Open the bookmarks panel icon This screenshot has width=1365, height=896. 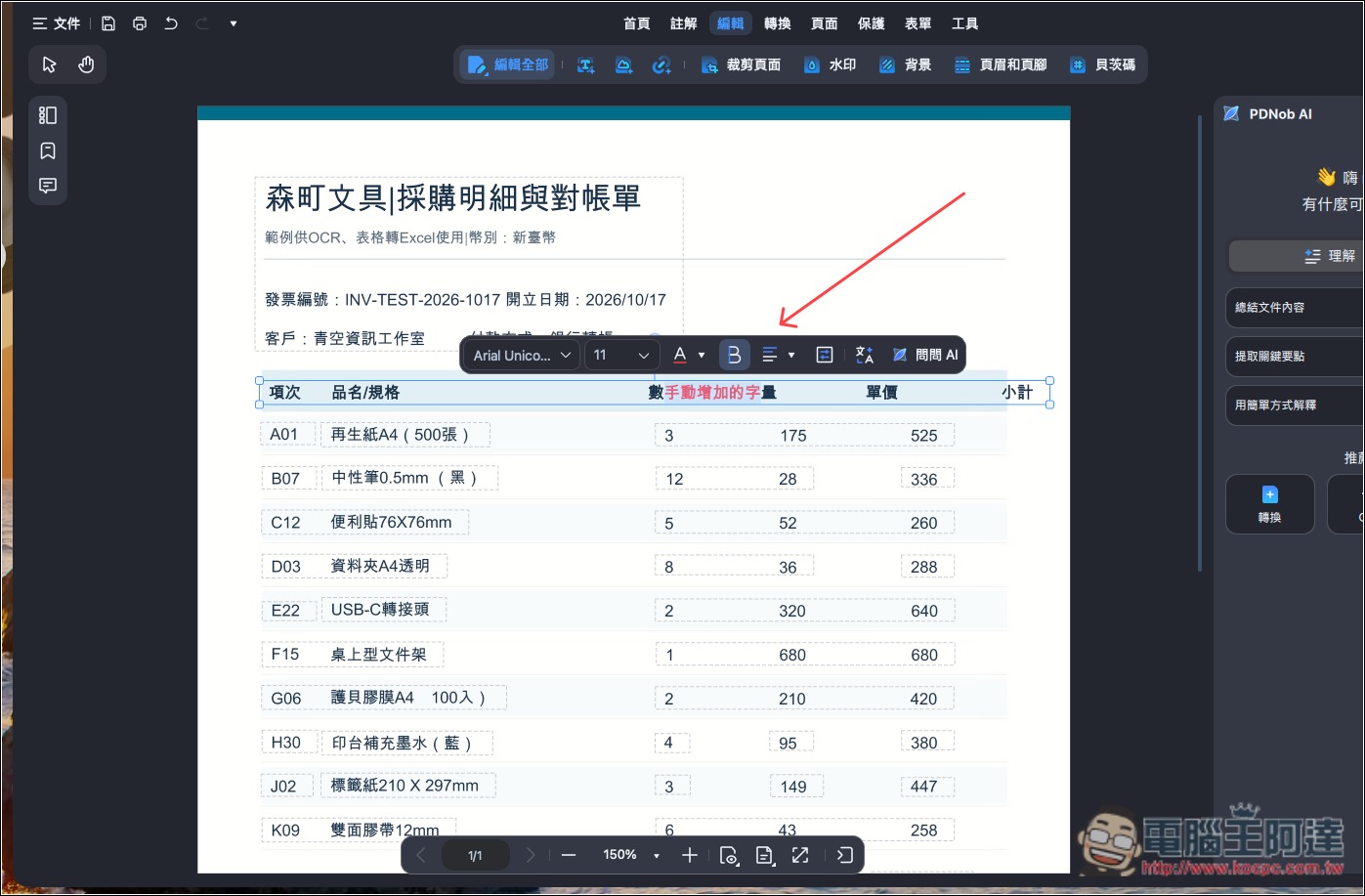pos(48,150)
